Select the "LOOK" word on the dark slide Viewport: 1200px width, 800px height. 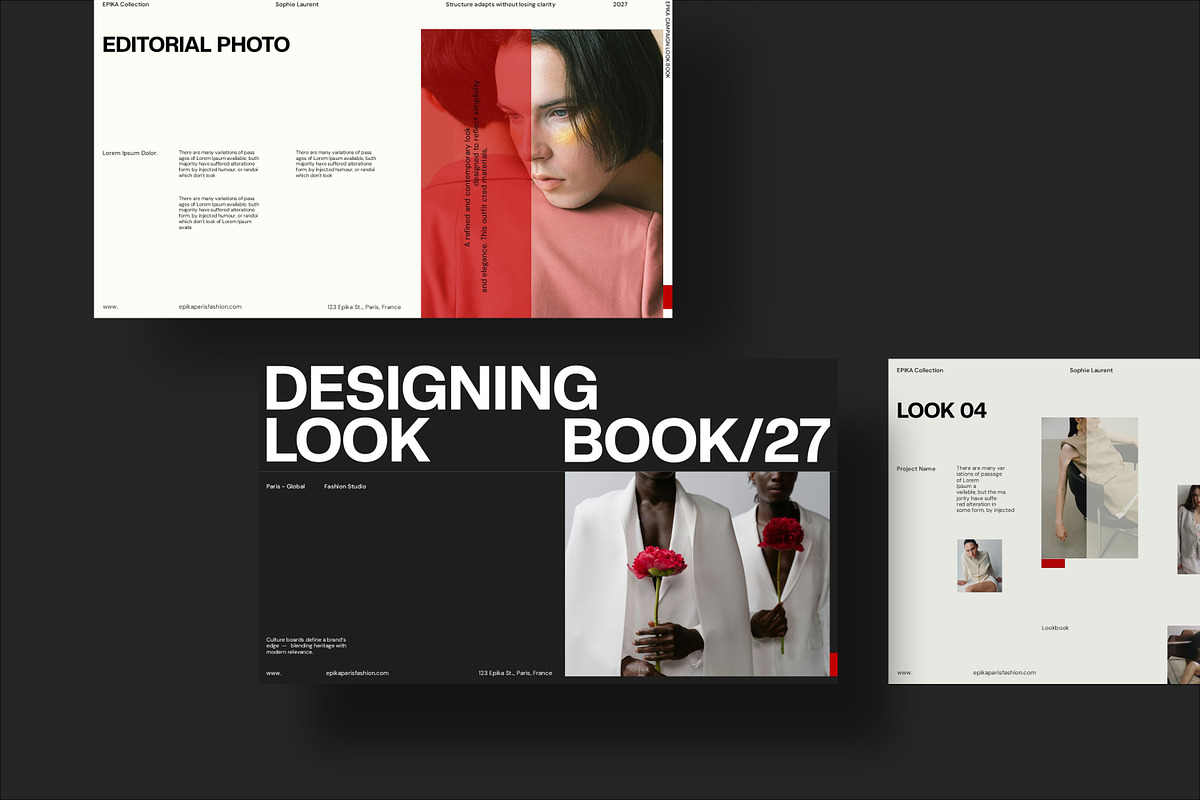click(x=347, y=440)
